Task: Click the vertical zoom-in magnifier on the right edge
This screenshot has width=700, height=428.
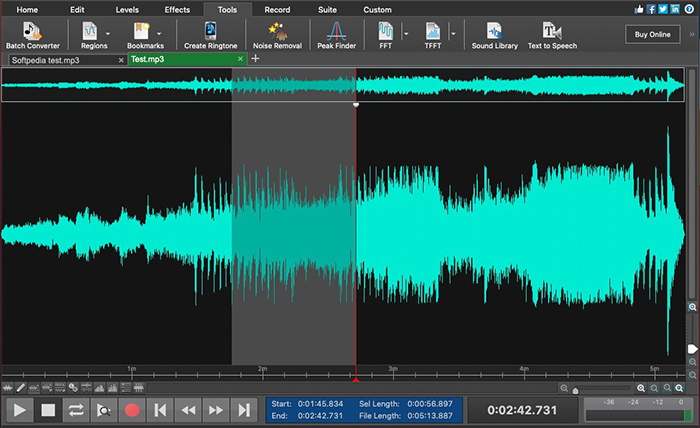Action: pyautogui.click(x=692, y=307)
